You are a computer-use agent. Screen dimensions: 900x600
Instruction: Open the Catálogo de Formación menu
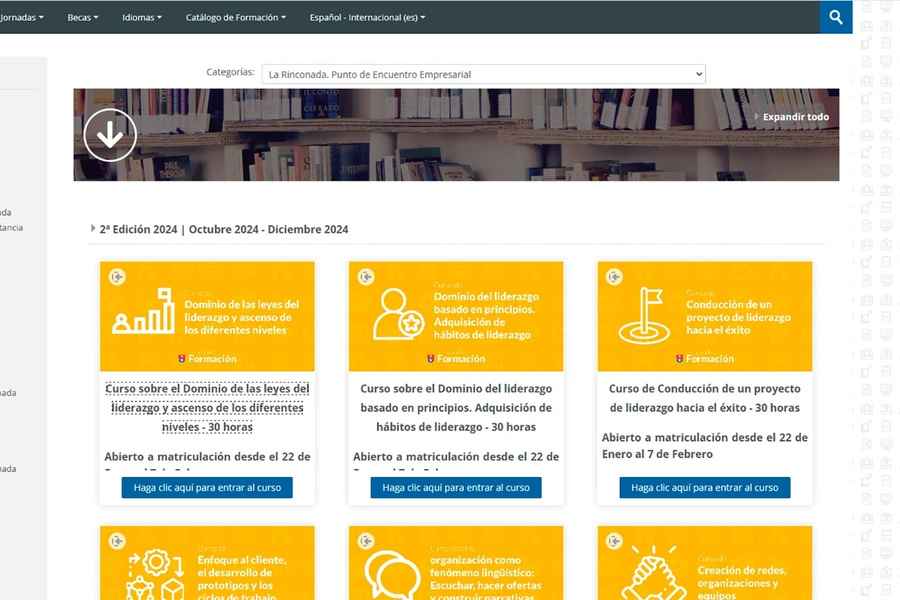pyautogui.click(x=235, y=17)
